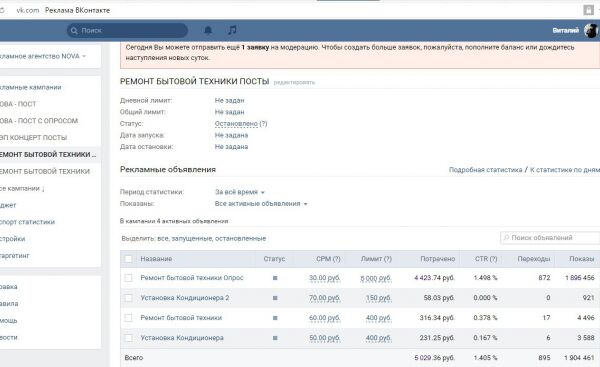Sort by the Название column header
600x367 pixels.
156,259
